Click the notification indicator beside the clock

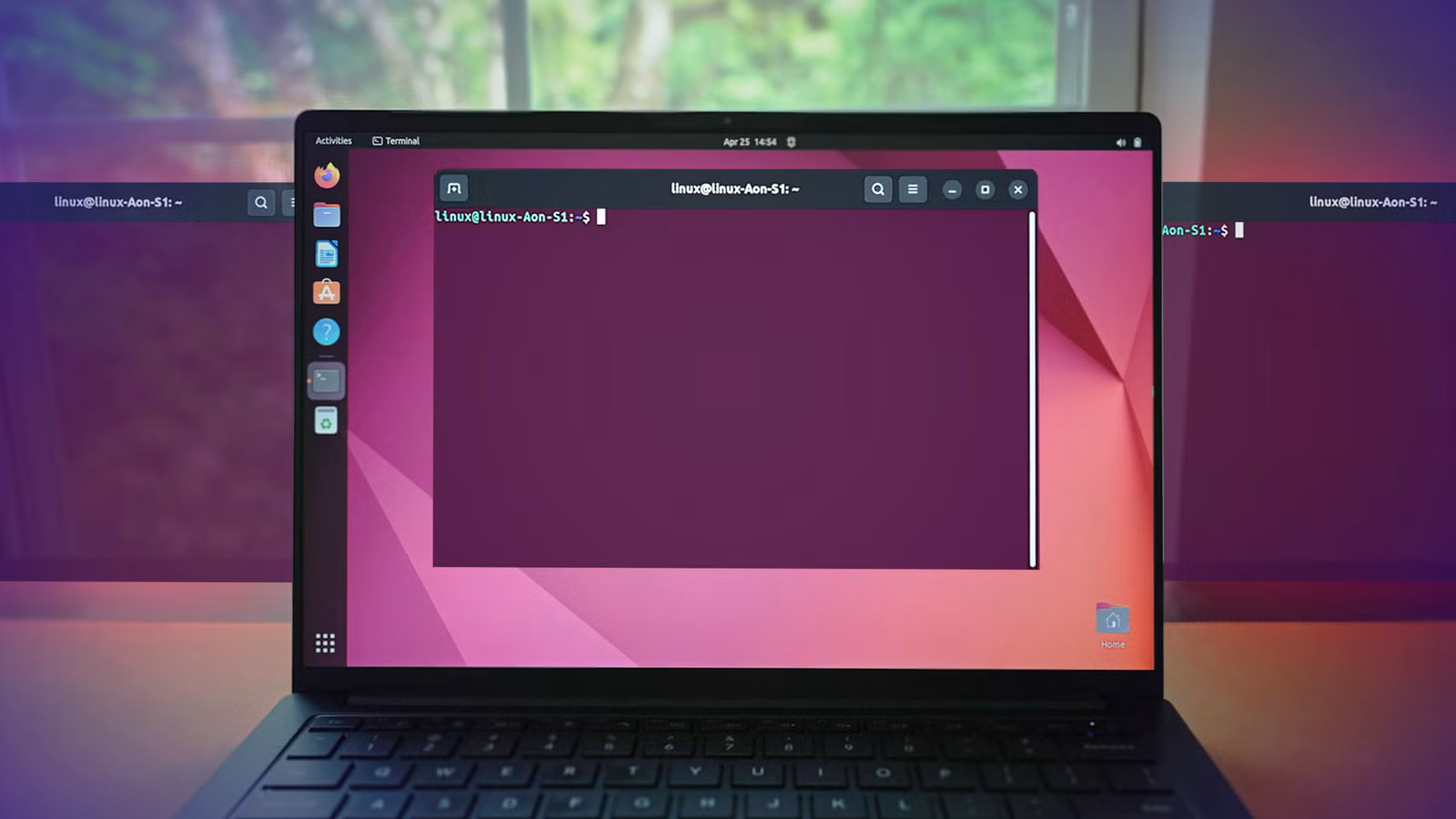pyautogui.click(x=791, y=142)
